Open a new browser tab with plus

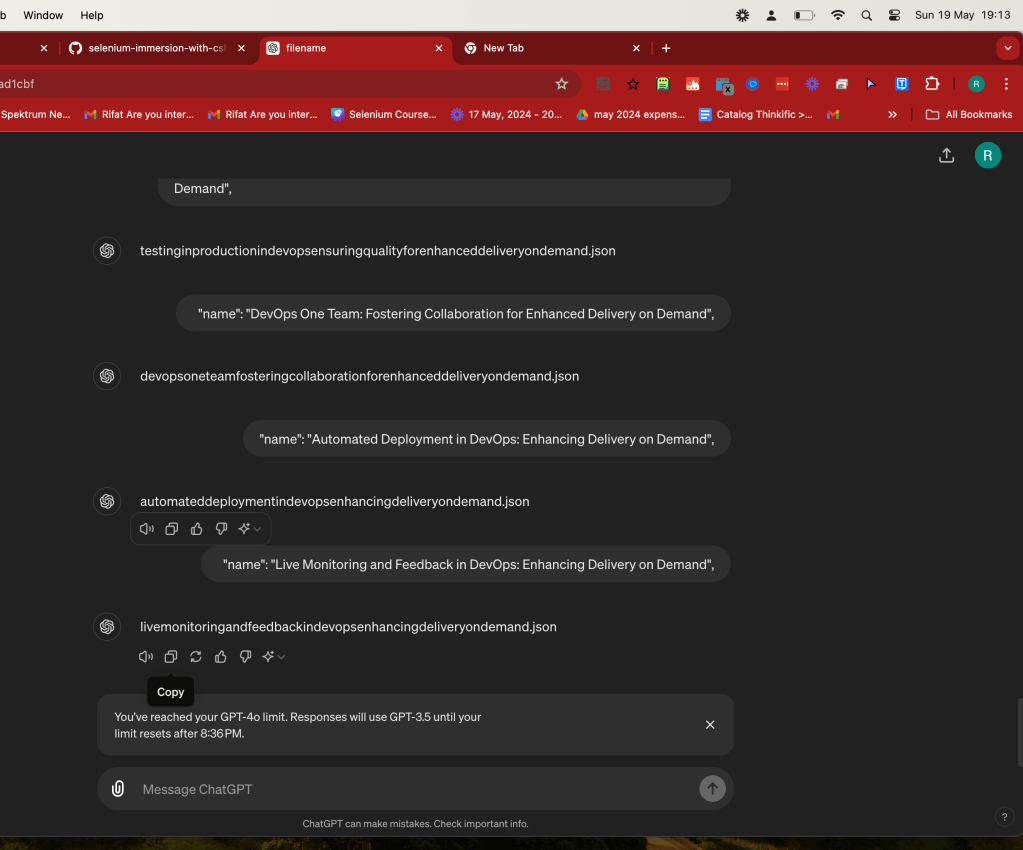(665, 48)
